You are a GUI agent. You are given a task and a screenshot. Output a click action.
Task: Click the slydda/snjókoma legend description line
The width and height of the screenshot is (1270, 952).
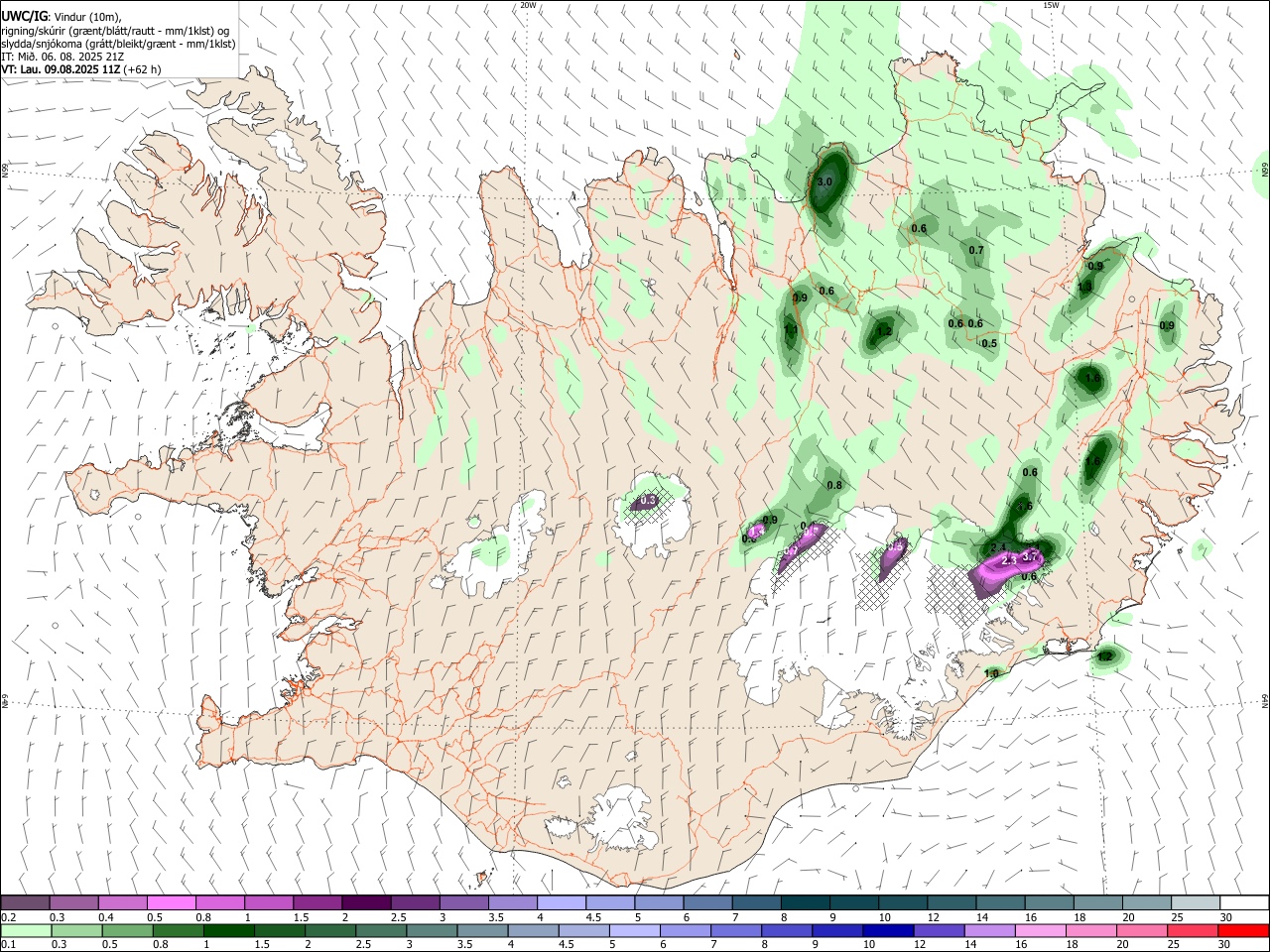pos(118,44)
